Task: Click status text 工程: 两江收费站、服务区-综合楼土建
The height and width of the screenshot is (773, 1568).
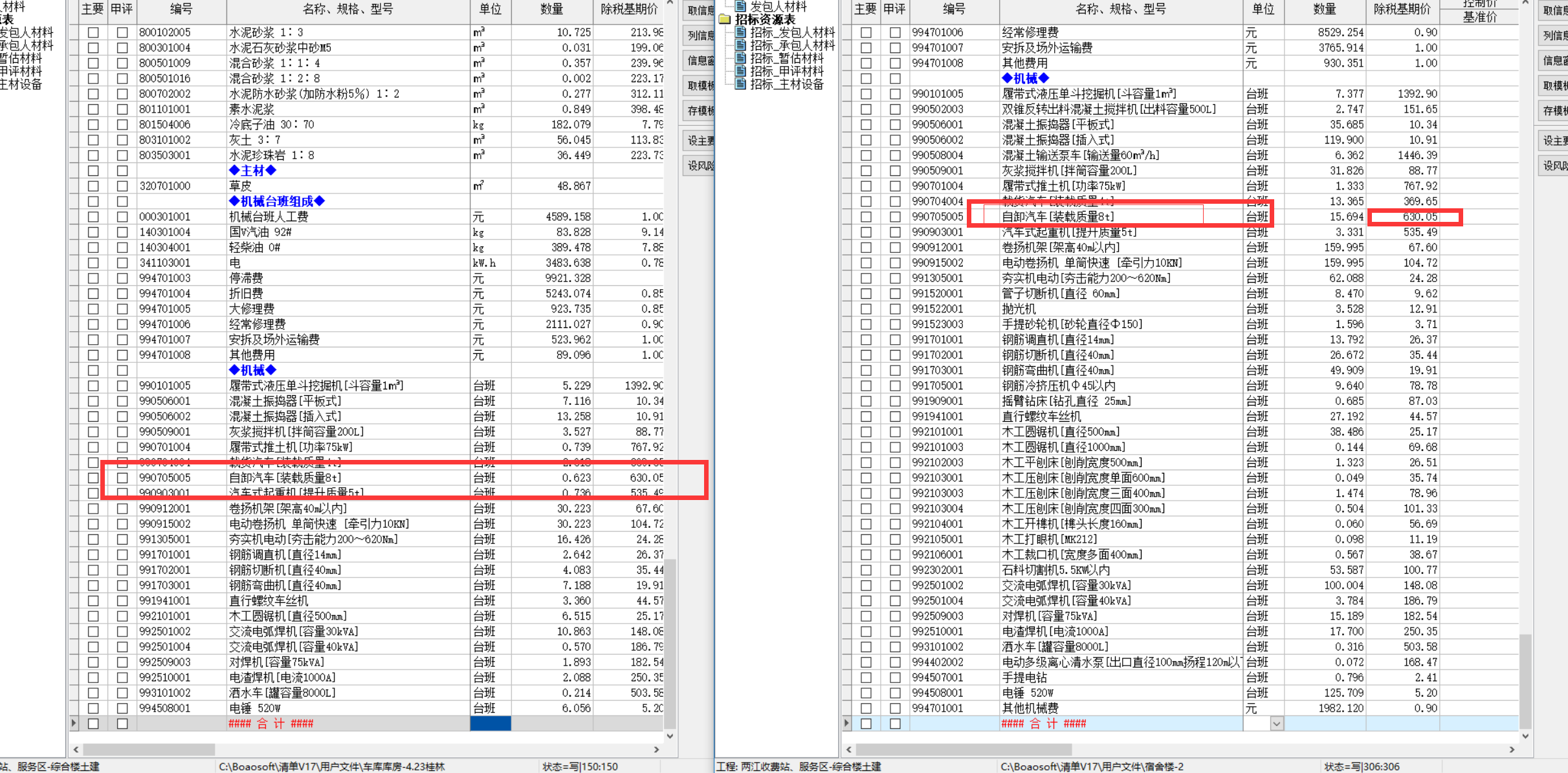Action: [798, 767]
